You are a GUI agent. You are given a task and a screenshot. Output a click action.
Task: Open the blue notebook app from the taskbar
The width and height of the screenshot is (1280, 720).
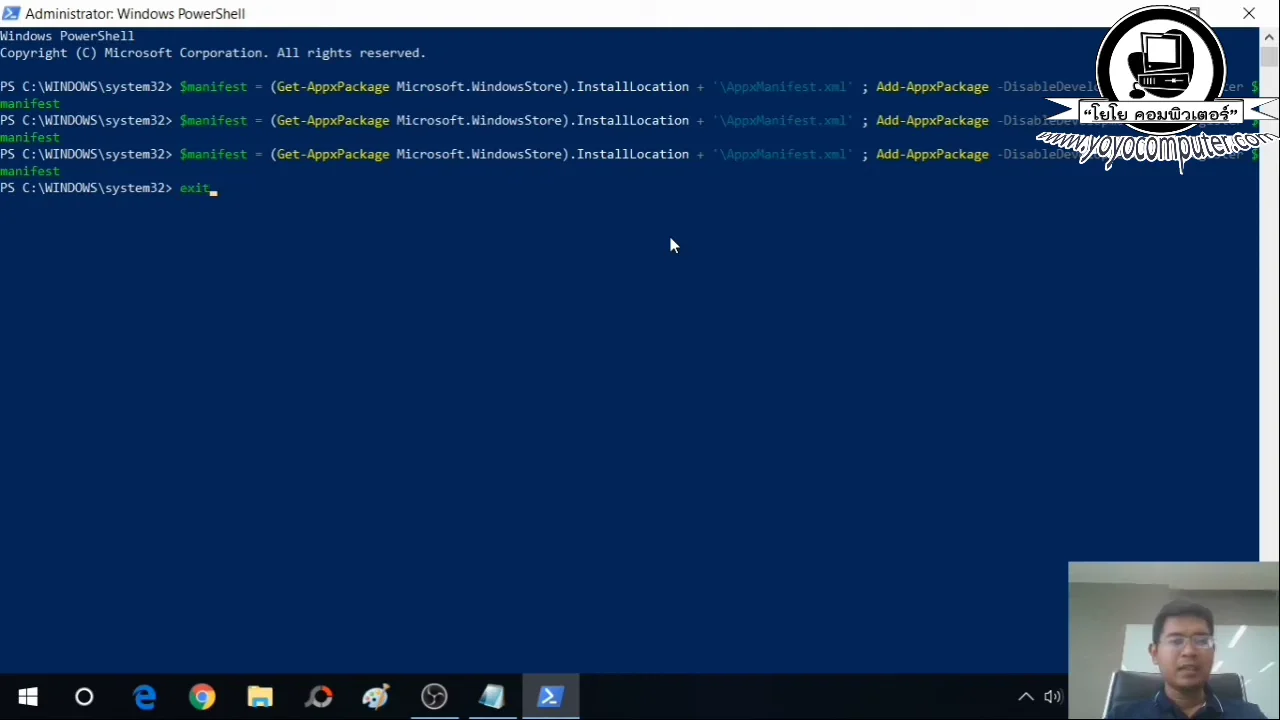pyautogui.click(x=491, y=696)
